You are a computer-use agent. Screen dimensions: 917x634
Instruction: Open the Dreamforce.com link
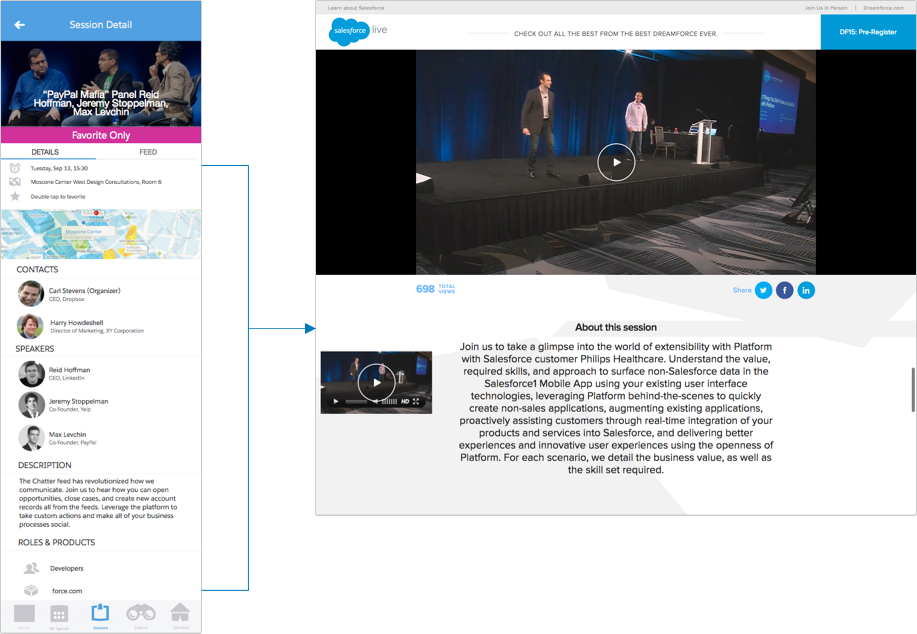coord(883,7)
